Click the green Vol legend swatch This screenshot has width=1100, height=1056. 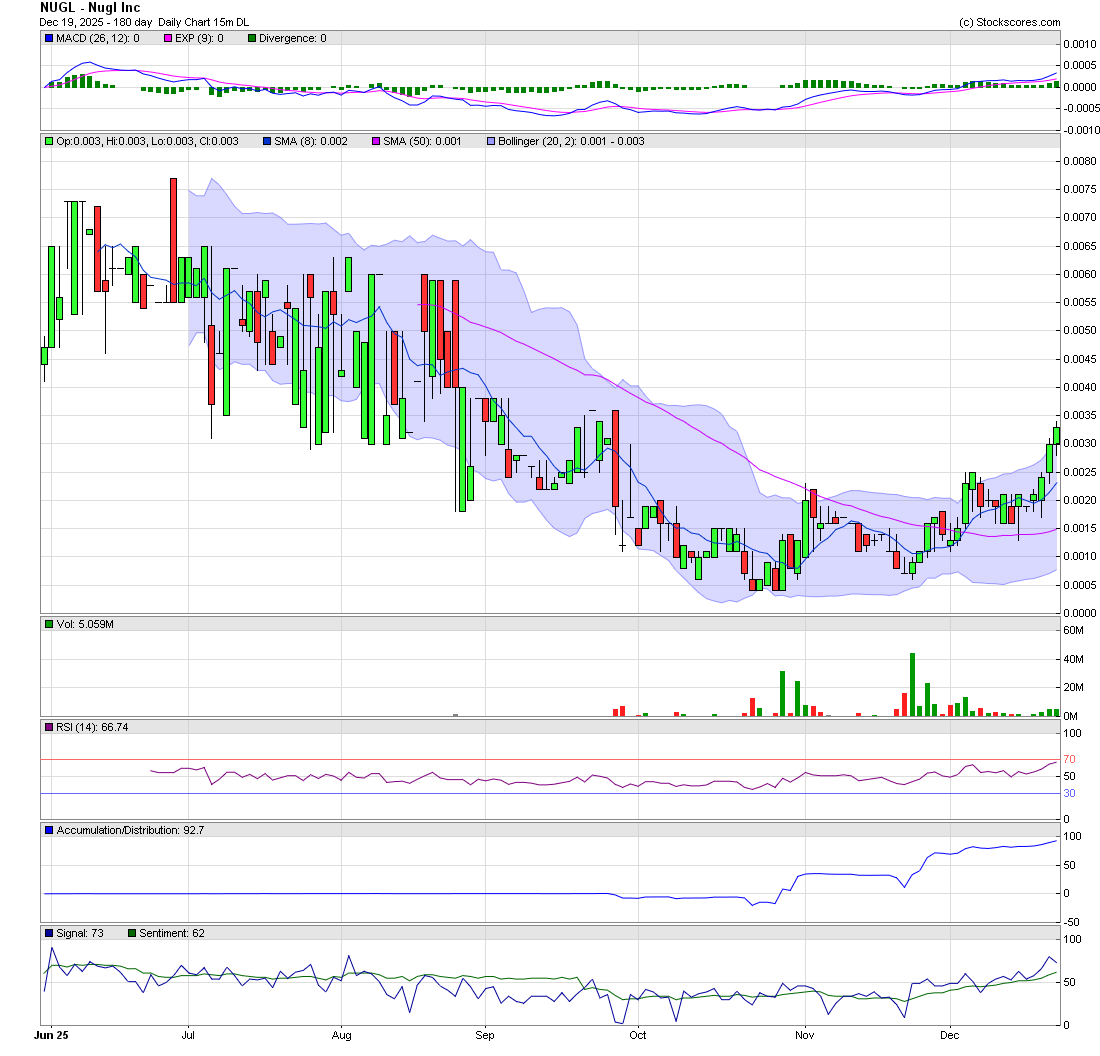[x=49, y=624]
